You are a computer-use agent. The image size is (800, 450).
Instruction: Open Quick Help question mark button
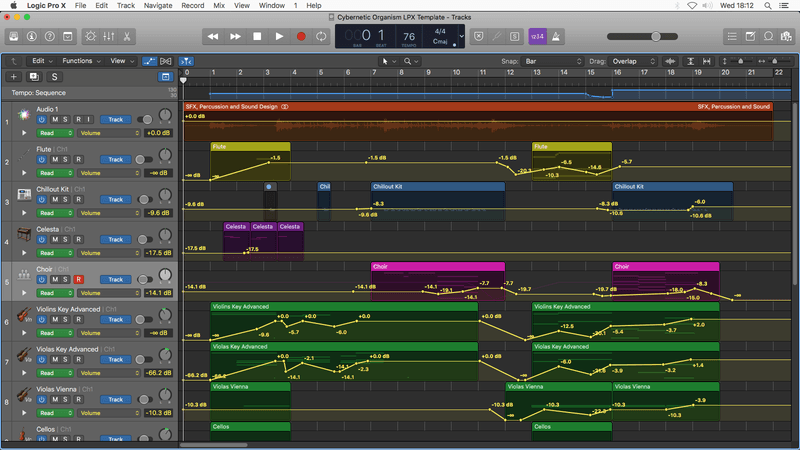click(x=49, y=36)
